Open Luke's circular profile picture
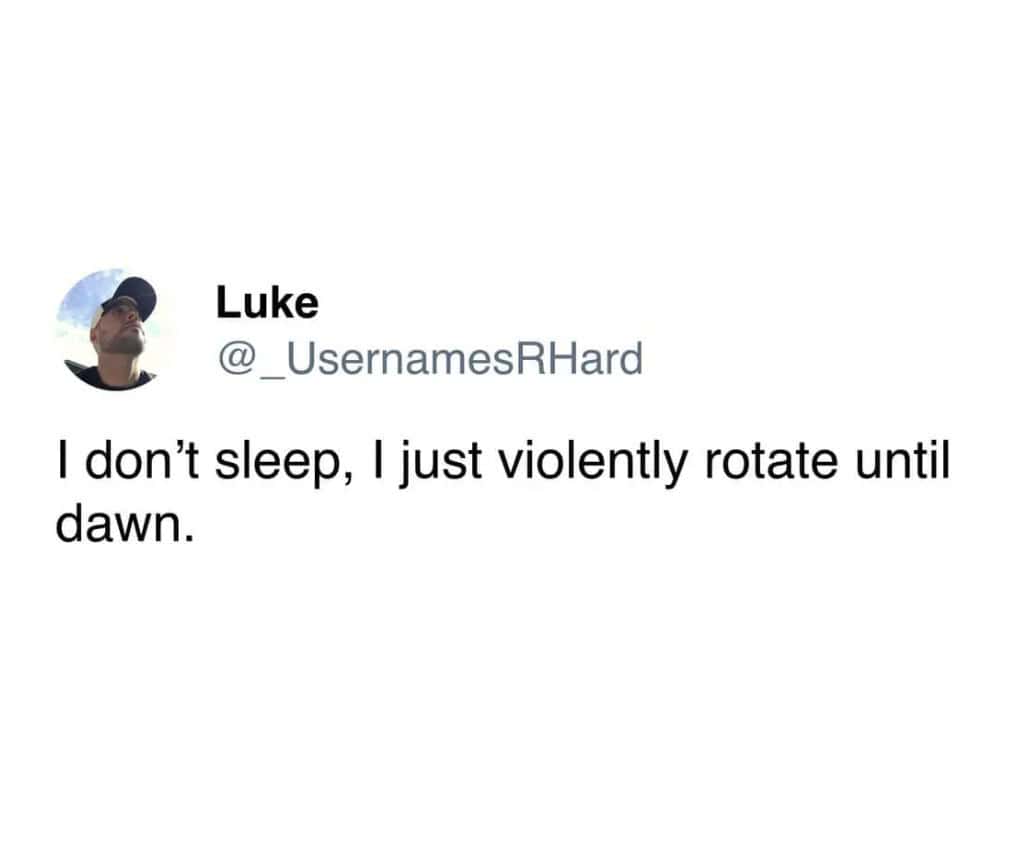 pos(115,330)
